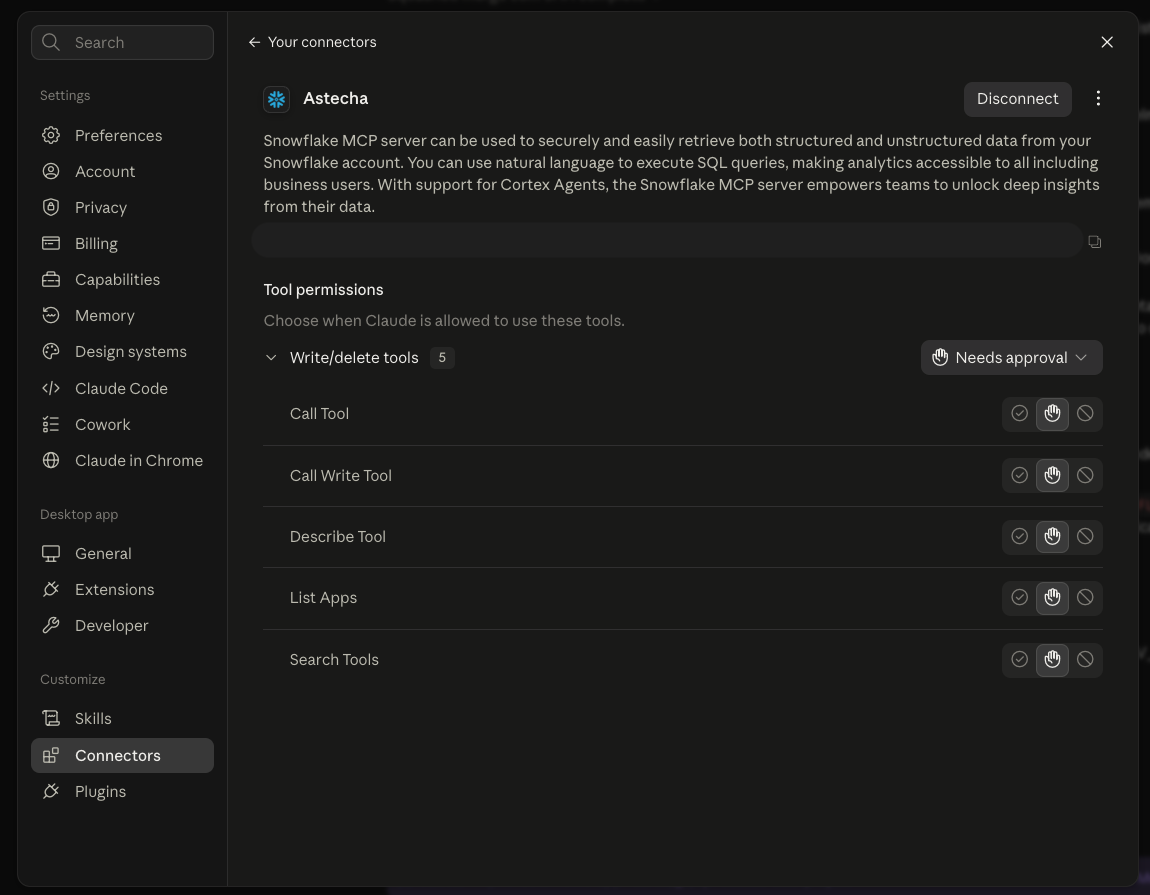
Task: Click the Privacy shield icon
Action: (51, 207)
